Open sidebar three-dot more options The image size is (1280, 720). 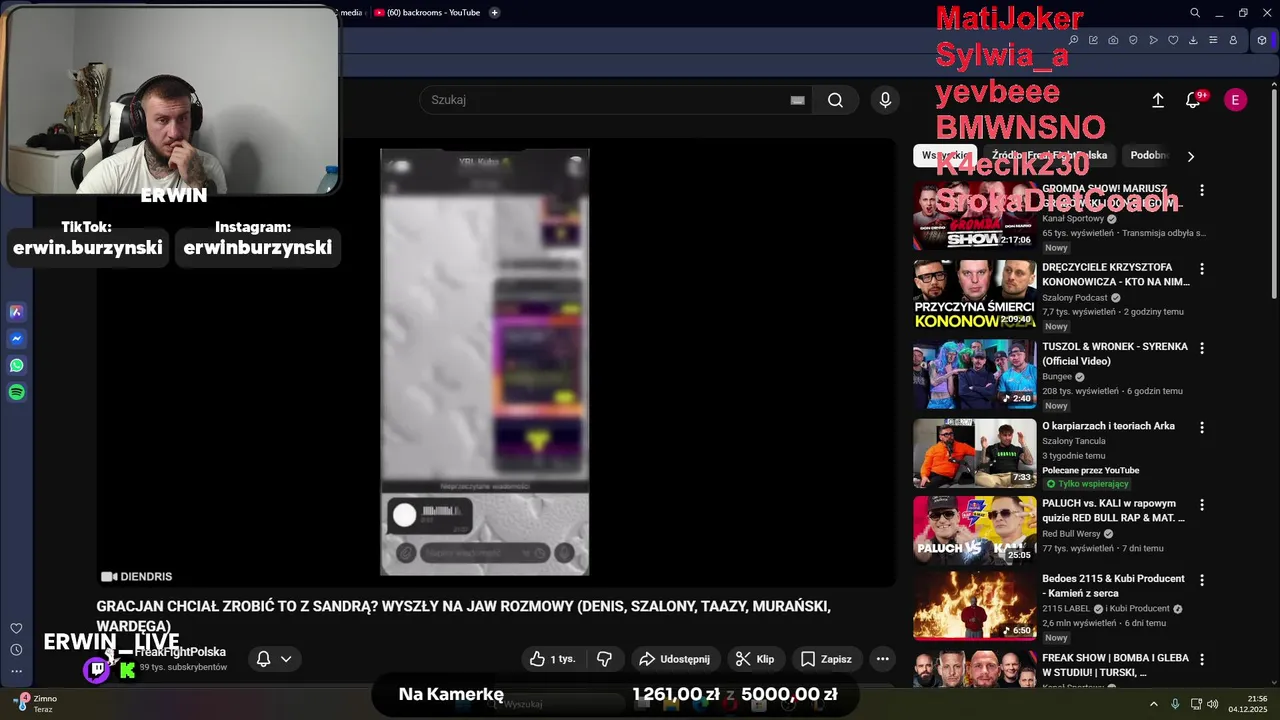pyautogui.click(x=16, y=672)
